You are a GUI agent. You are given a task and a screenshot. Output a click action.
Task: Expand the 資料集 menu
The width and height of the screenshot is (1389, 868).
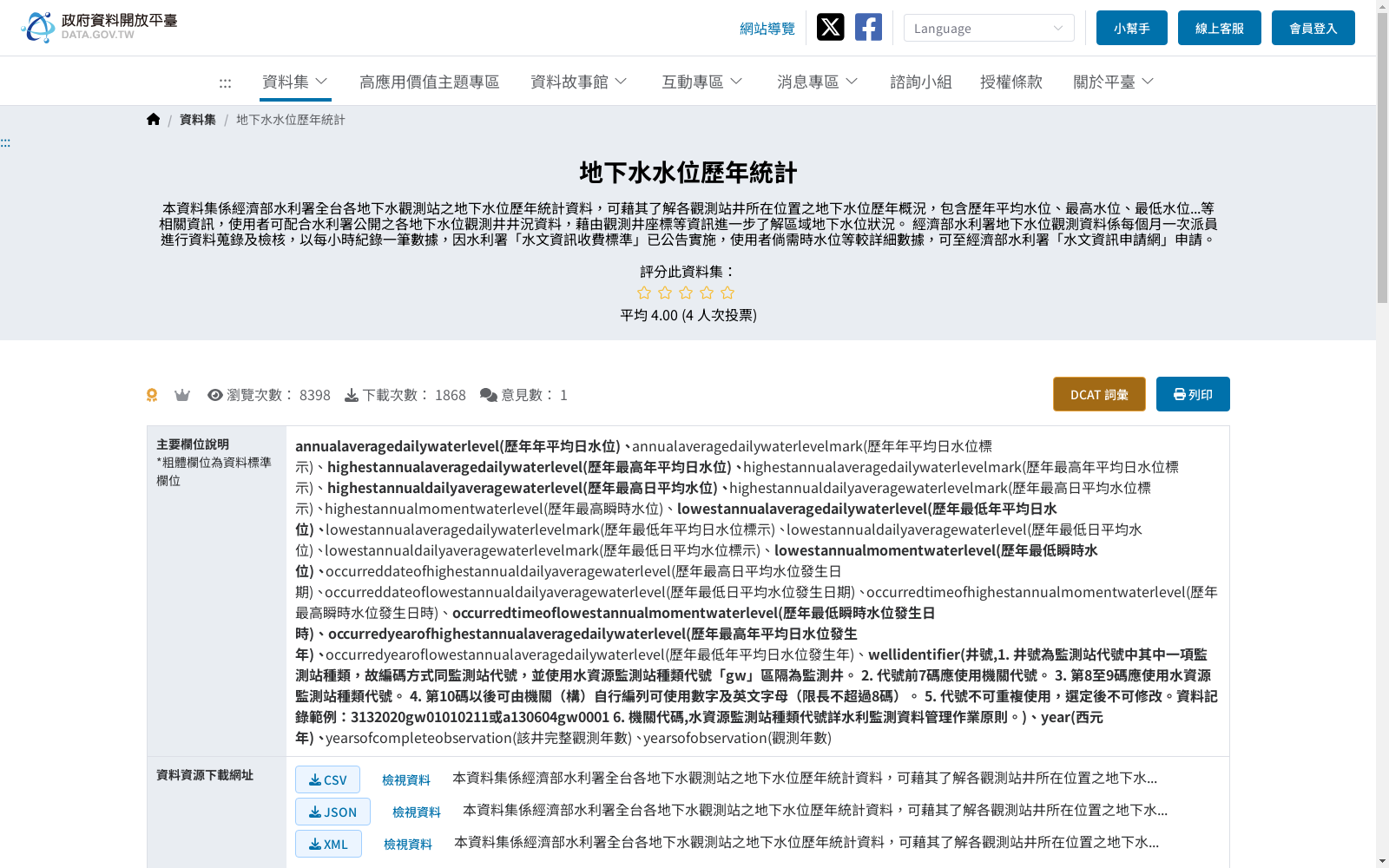coord(295,82)
